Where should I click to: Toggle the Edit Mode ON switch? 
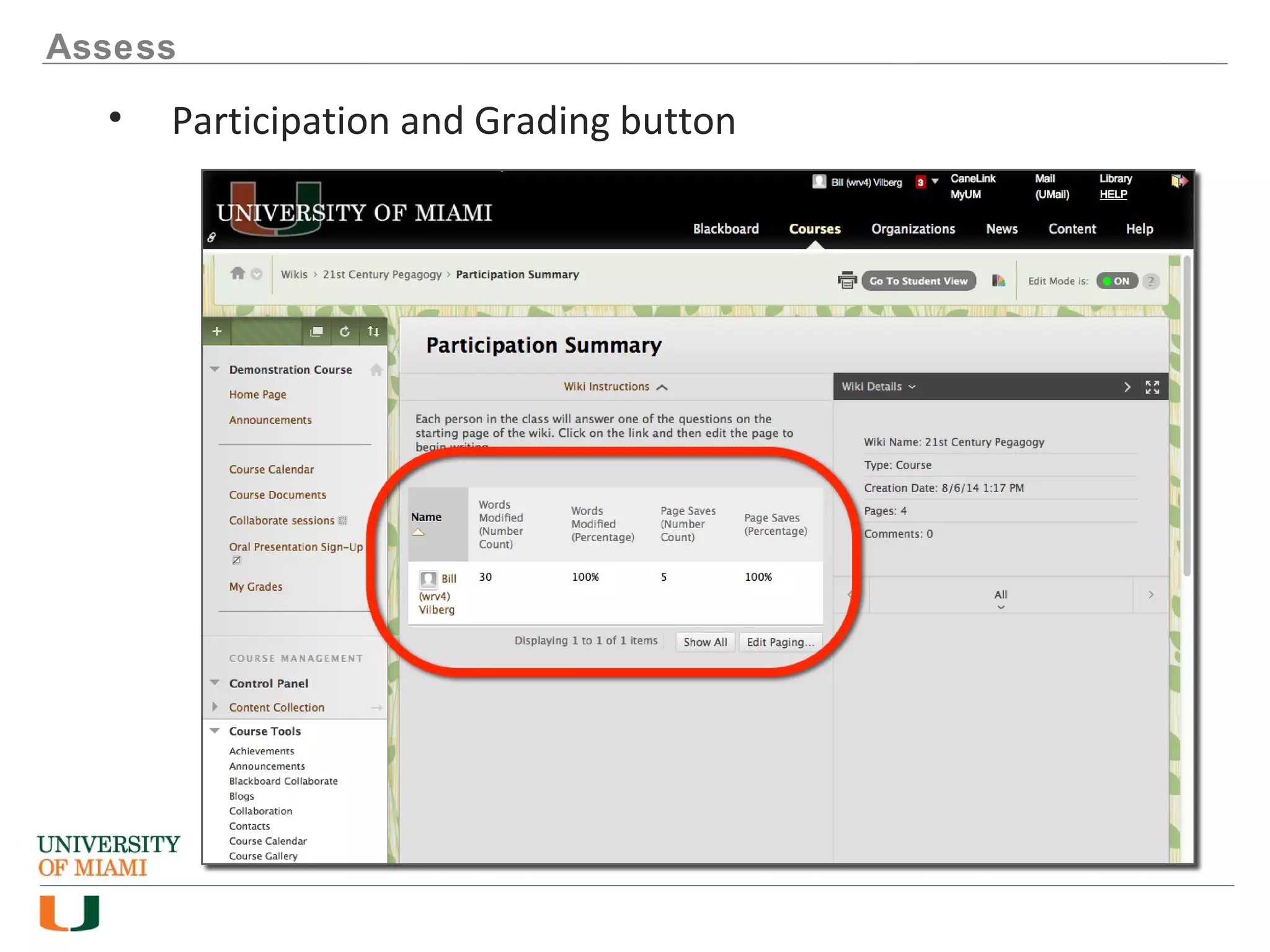[1117, 281]
